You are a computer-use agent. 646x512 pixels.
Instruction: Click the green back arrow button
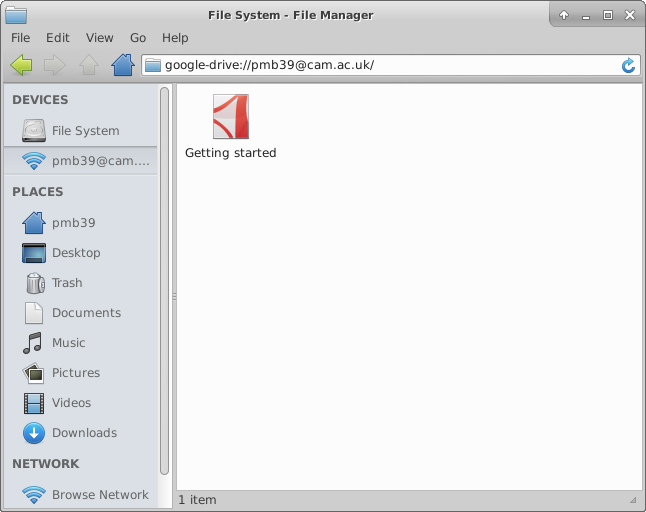click(x=21, y=65)
